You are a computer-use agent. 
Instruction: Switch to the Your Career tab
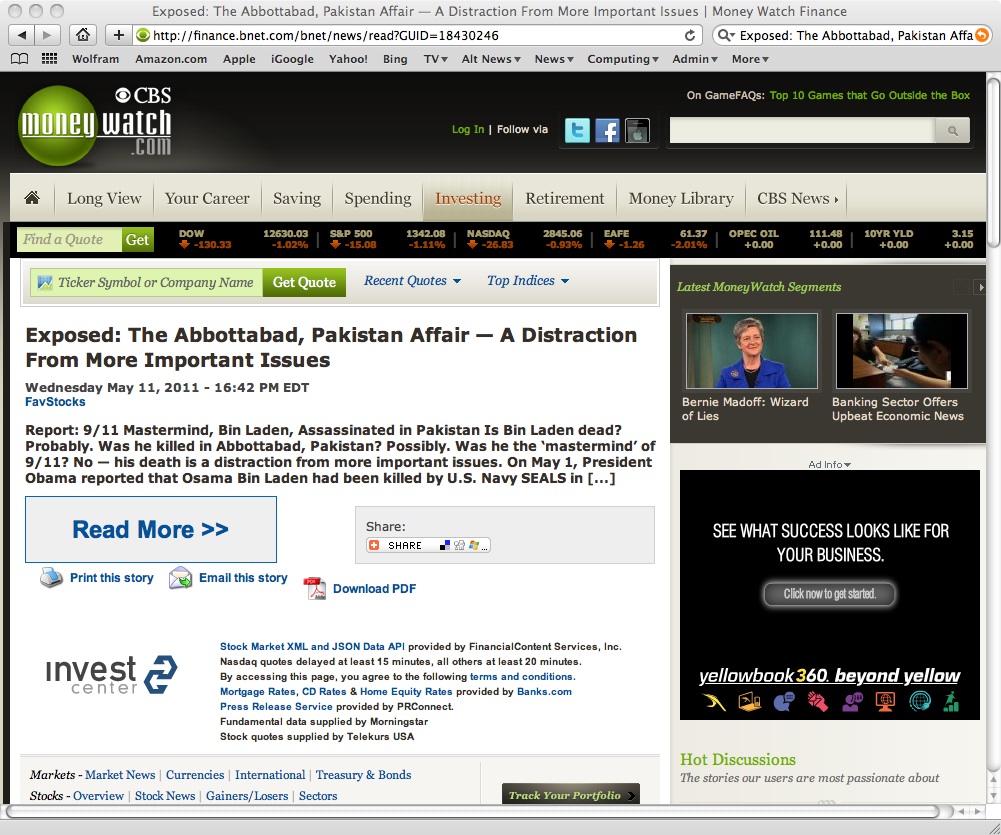207,198
